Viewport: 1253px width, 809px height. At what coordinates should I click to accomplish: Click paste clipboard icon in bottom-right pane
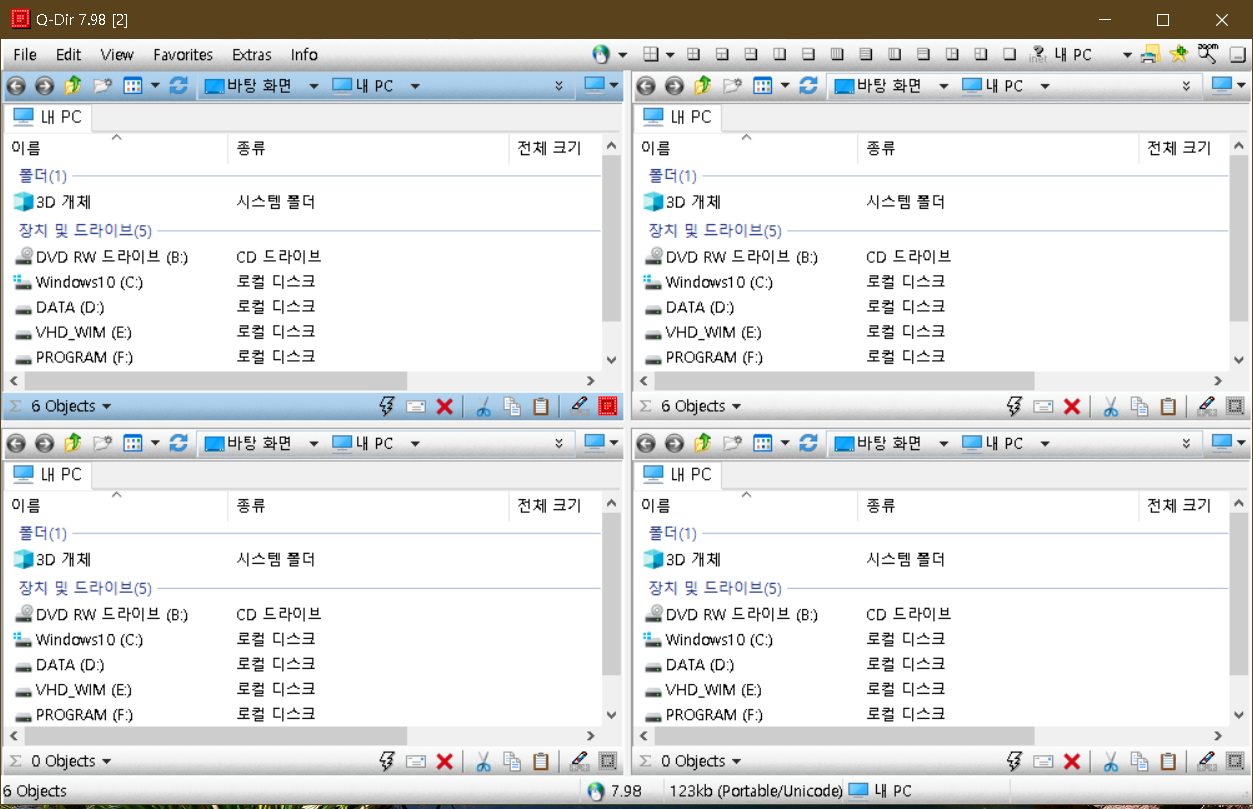click(1168, 762)
